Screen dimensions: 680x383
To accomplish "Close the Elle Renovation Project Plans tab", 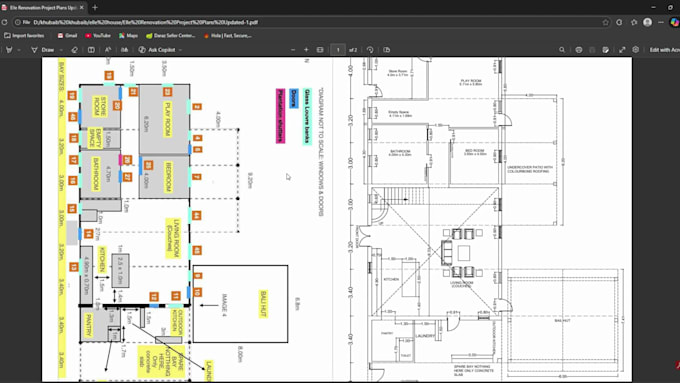I will (82, 7).
